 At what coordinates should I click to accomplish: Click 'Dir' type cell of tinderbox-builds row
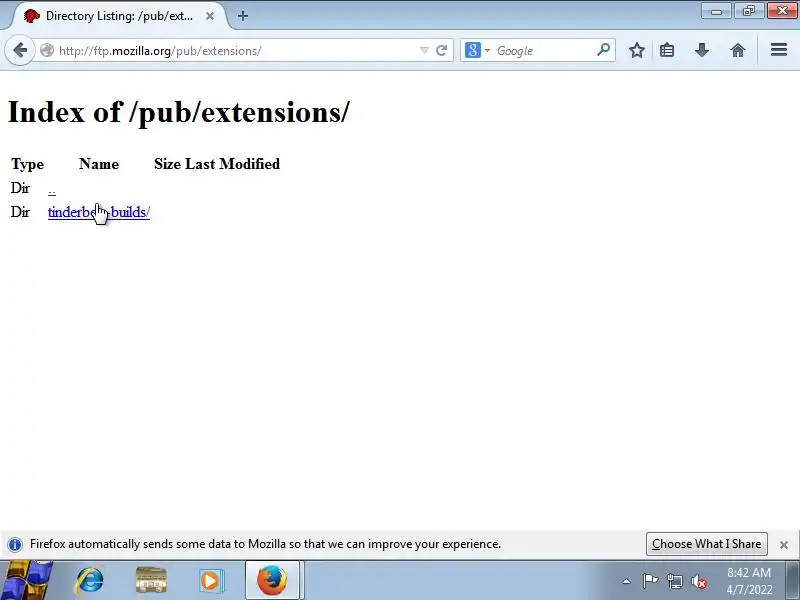tap(20, 212)
